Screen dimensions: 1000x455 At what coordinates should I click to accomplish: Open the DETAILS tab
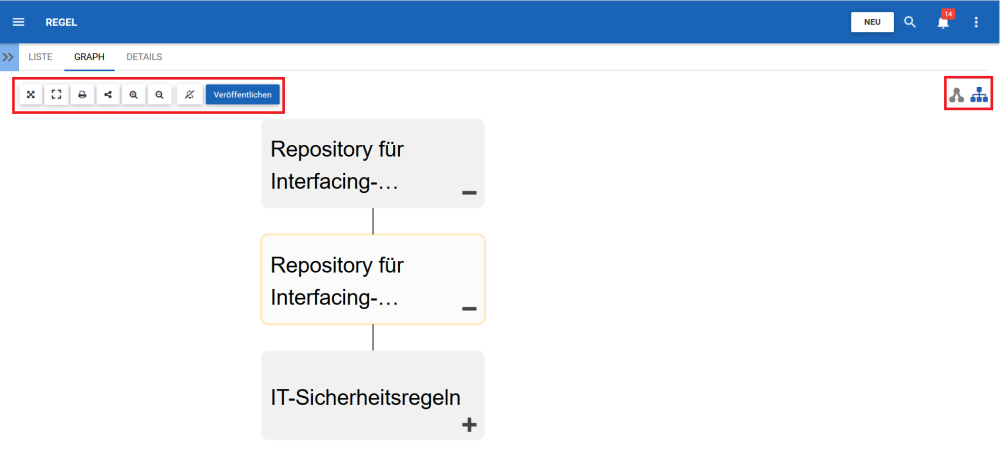coord(144,57)
